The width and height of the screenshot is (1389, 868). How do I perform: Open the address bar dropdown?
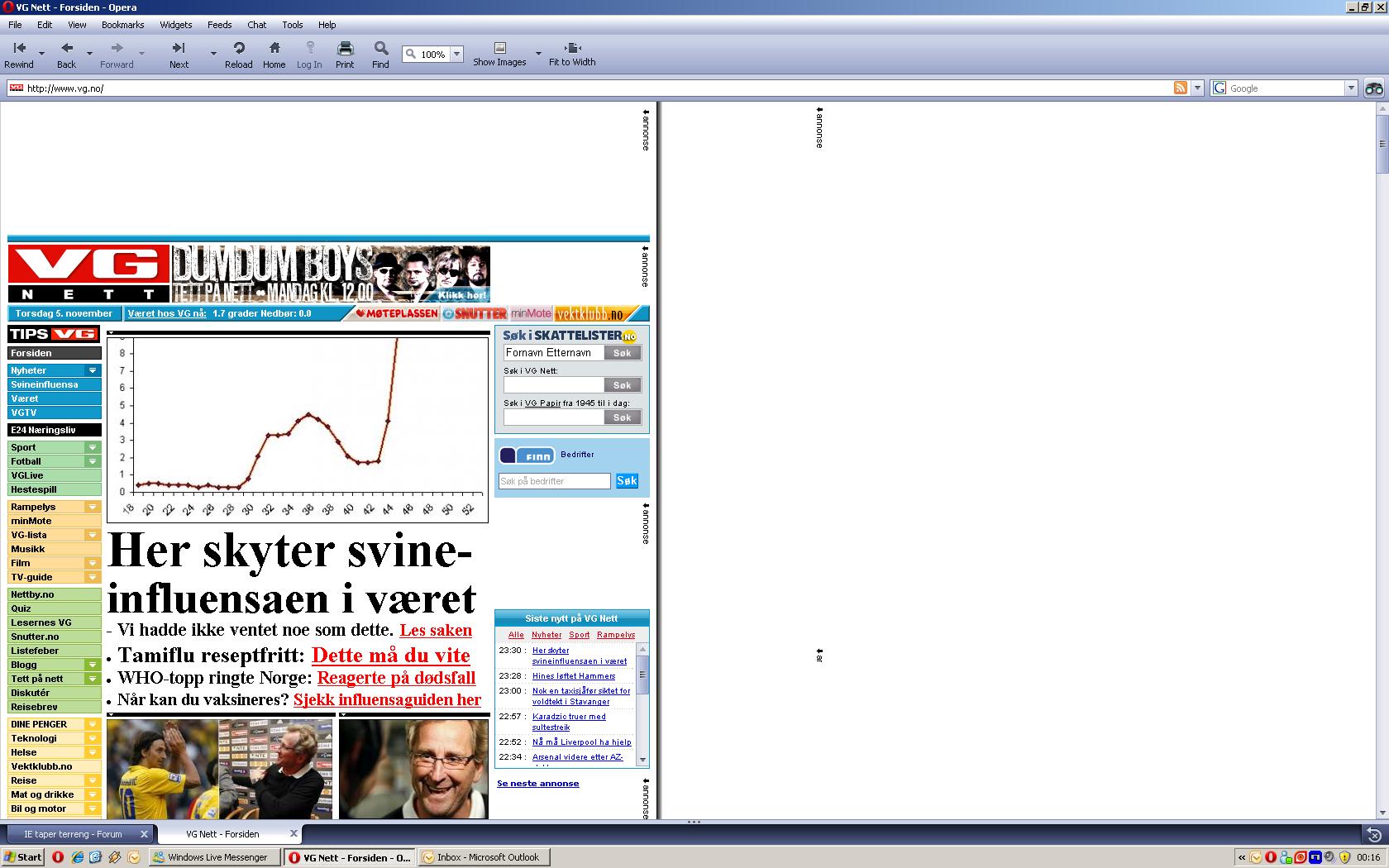pos(1197,88)
